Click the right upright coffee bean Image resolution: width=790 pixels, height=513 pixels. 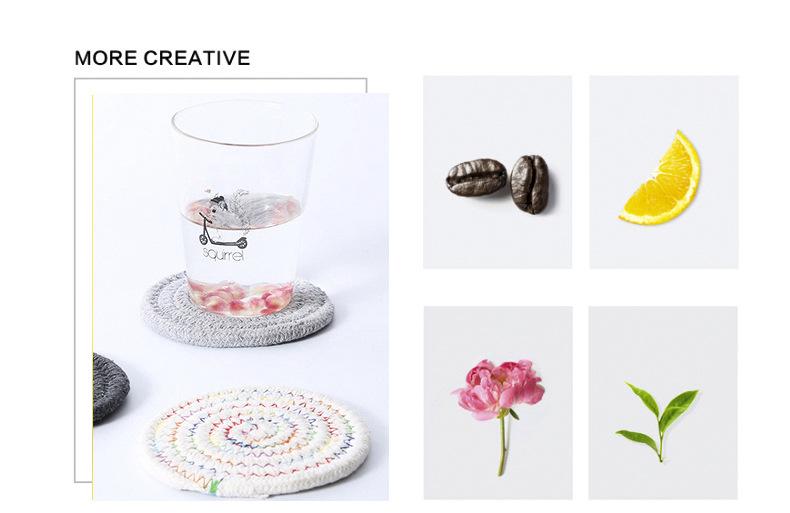(529, 184)
